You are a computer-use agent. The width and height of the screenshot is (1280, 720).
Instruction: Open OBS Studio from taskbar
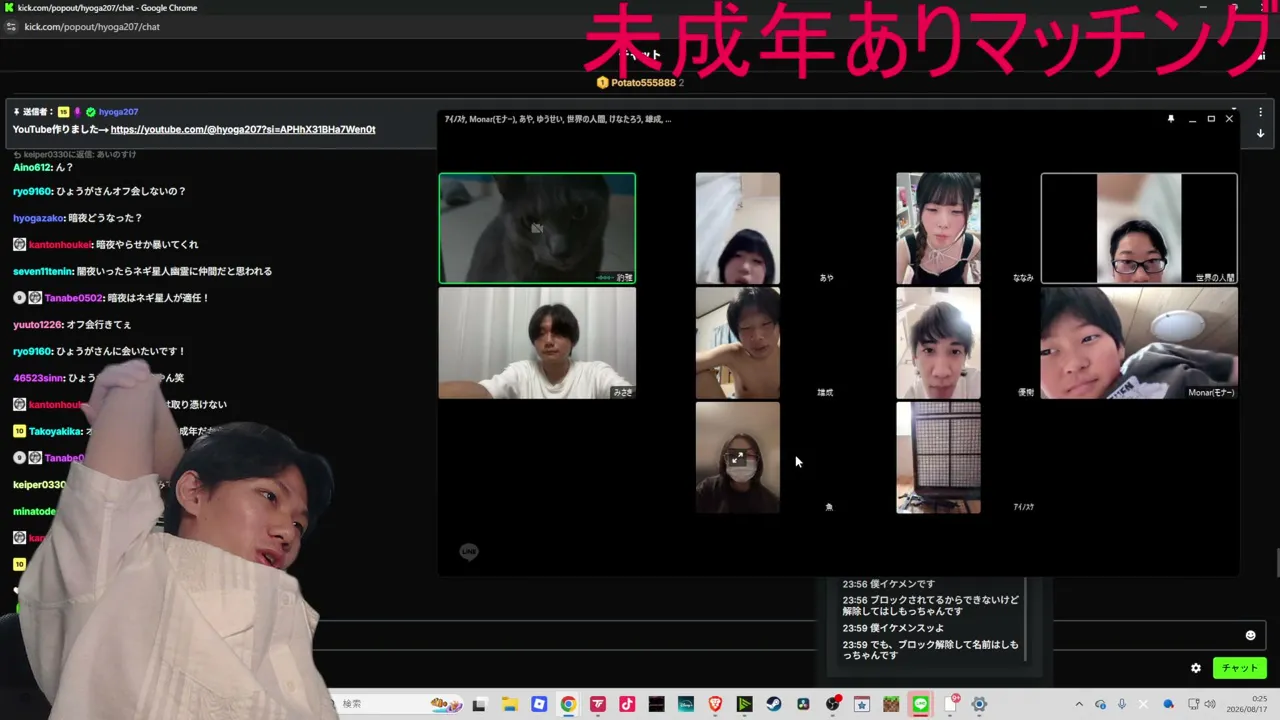click(833, 704)
